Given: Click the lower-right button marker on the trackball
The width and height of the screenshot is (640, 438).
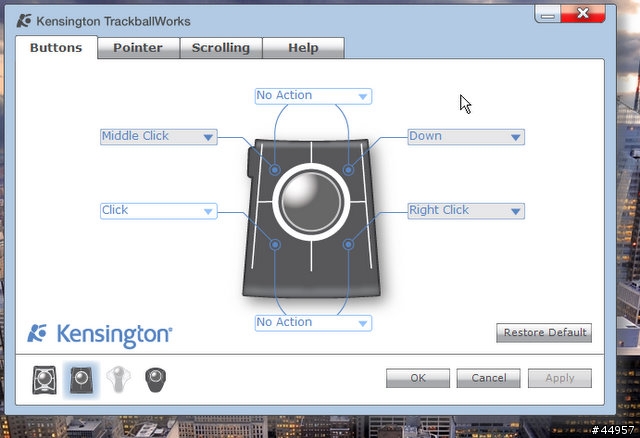Looking at the screenshot, I should click(x=348, y=244).
